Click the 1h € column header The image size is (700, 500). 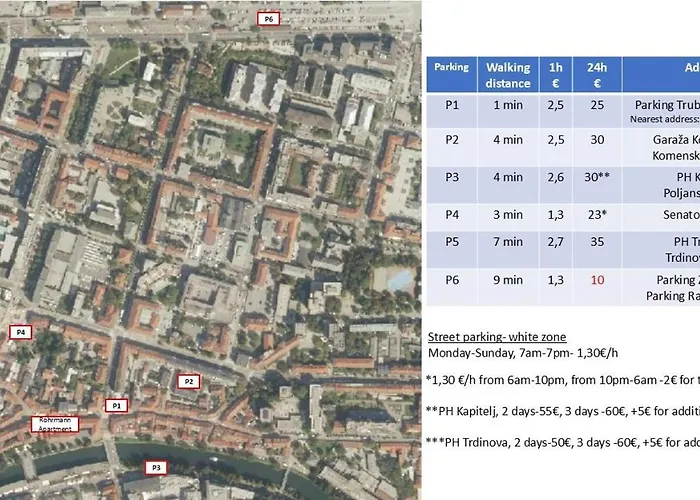coord(557,76)
